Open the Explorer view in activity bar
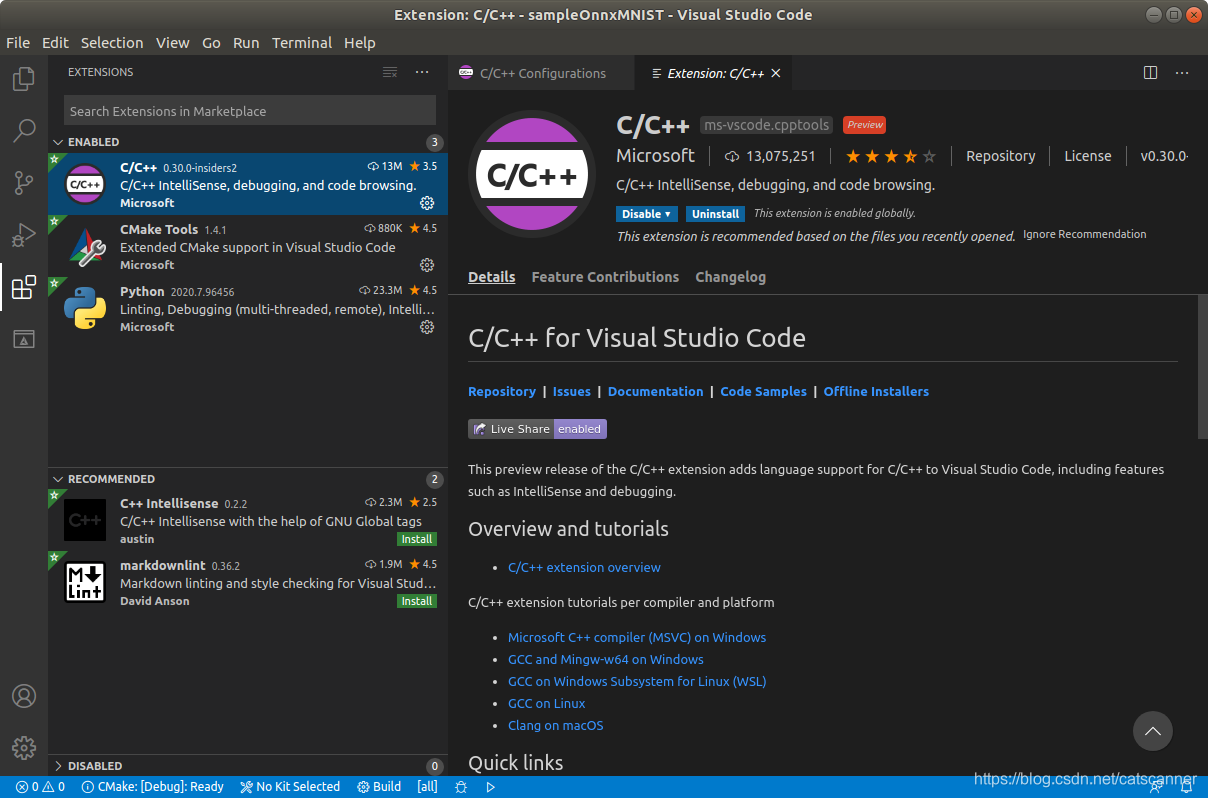Screen dimensions: 1208x798 pyautogui.click(x=24, y=80)
